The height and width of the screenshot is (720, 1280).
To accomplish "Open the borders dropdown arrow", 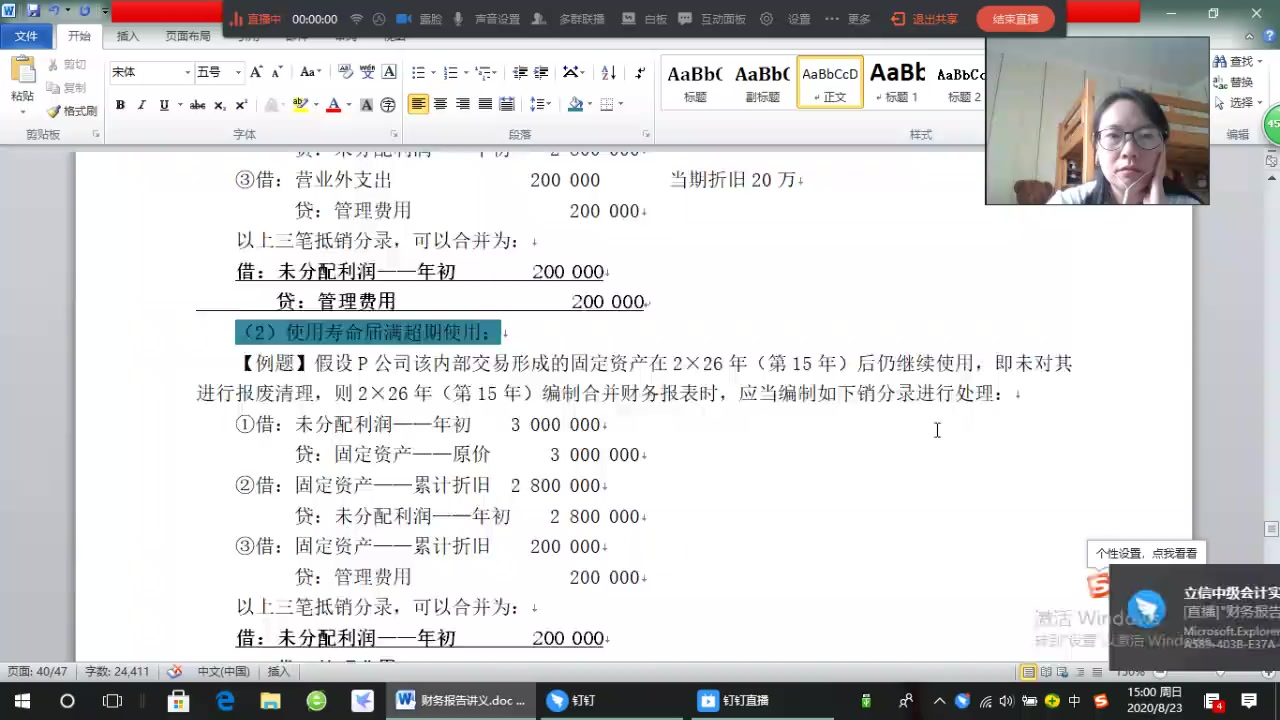I will (621, 105).
